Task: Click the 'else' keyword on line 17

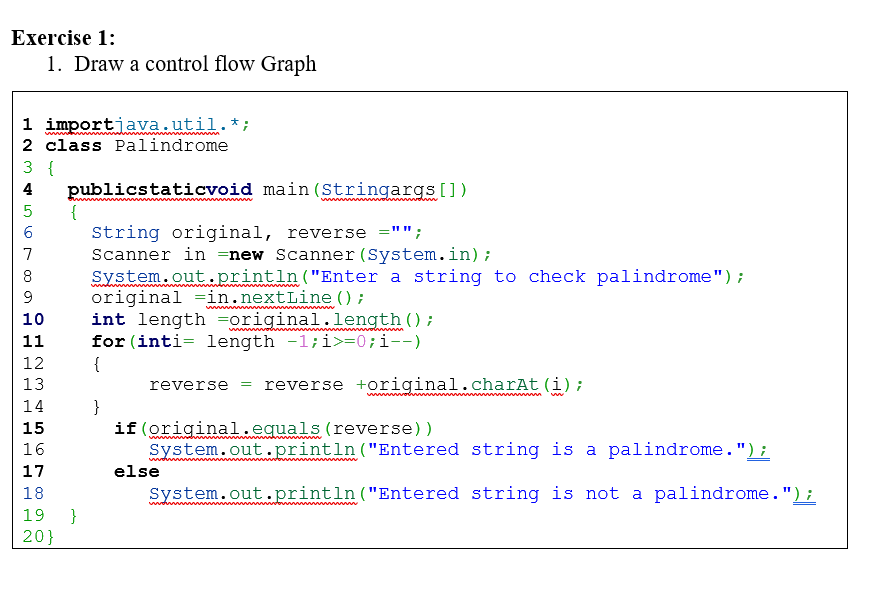Action: 137,471
